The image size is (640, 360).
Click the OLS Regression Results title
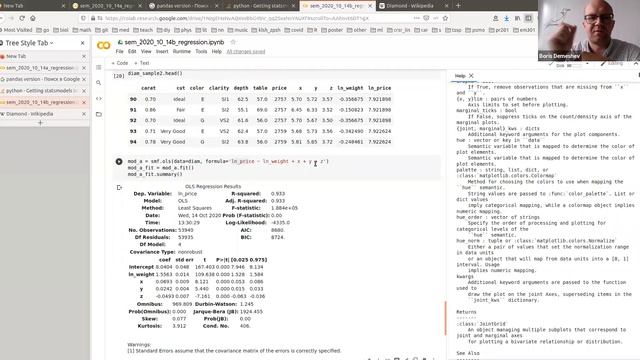click(213, 187)
